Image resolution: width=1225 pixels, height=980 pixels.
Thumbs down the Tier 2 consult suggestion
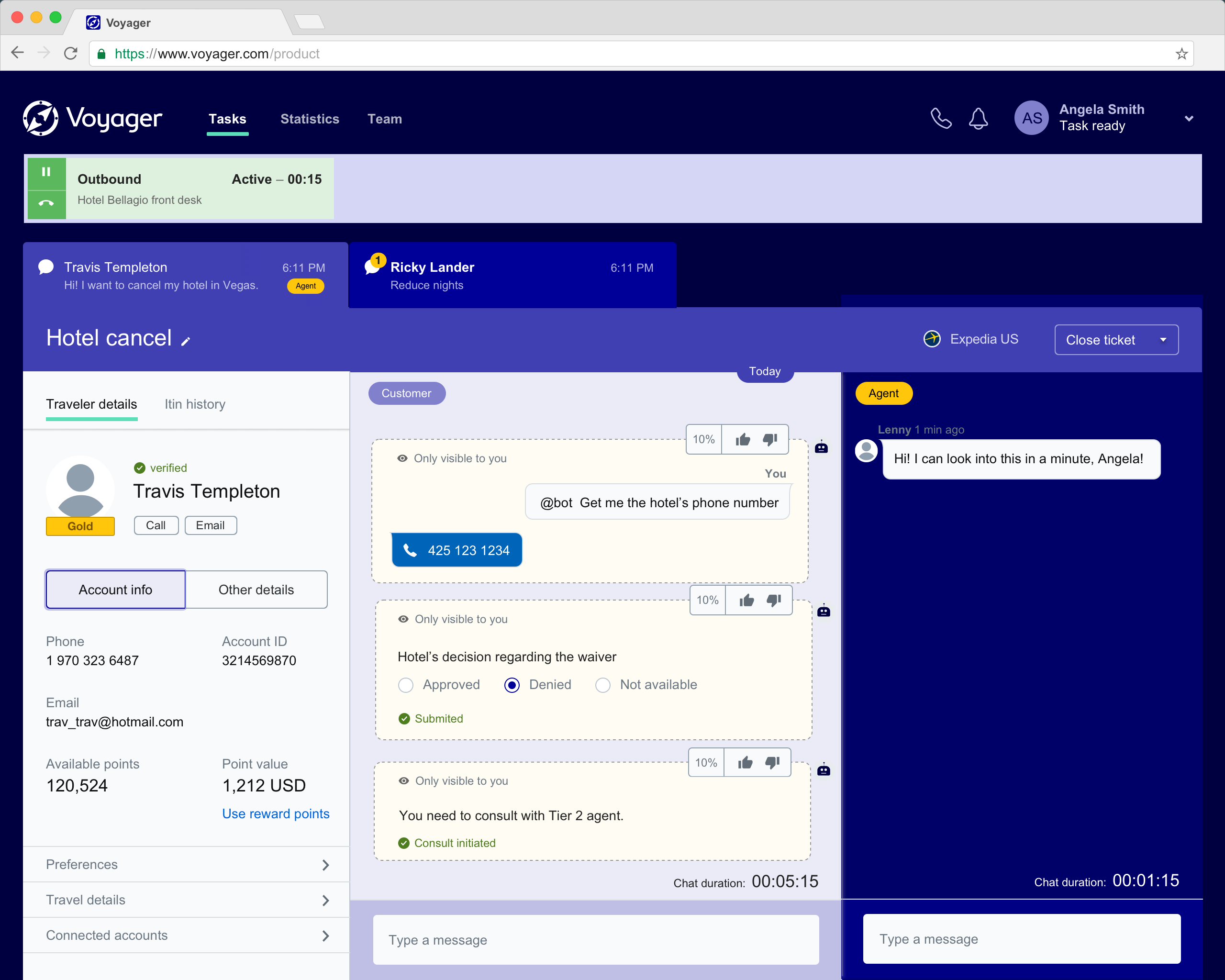point(772,762)
